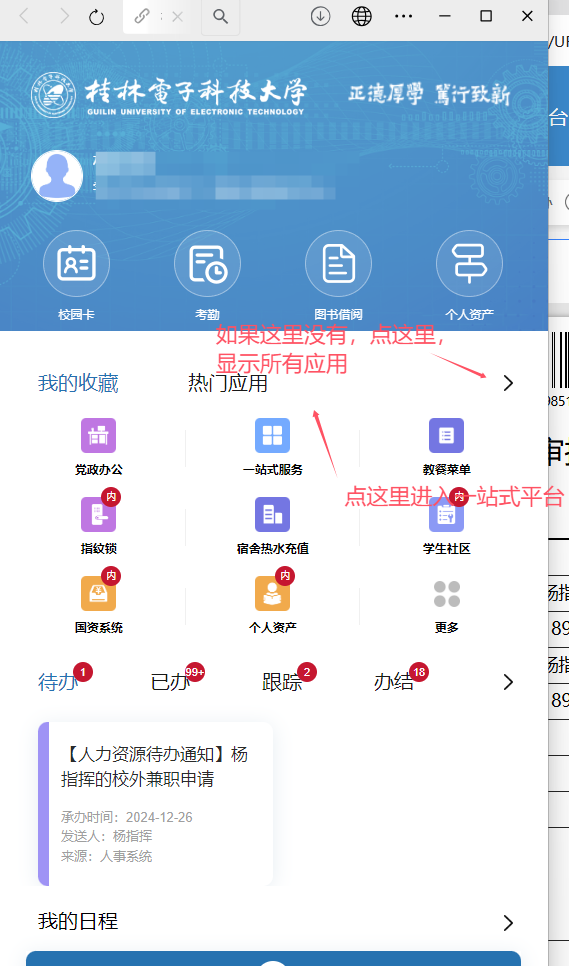The height and width of the screenshot is (966, 569).
Task: Go forward using the browser forward arrow
Action: pos(64,16)
